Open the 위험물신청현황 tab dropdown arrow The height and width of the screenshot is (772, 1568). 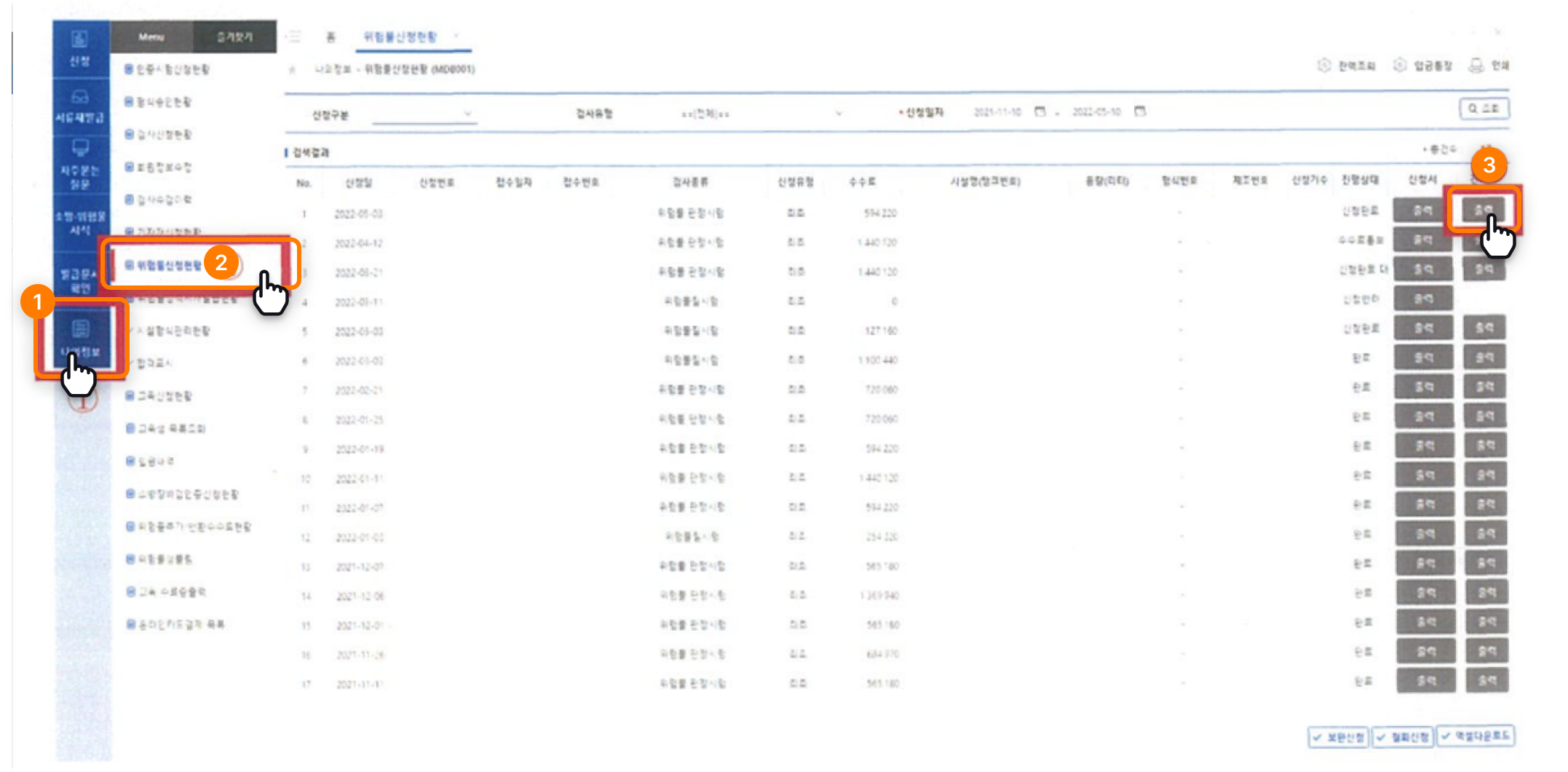pyautogui.click(x=456, y=36)
